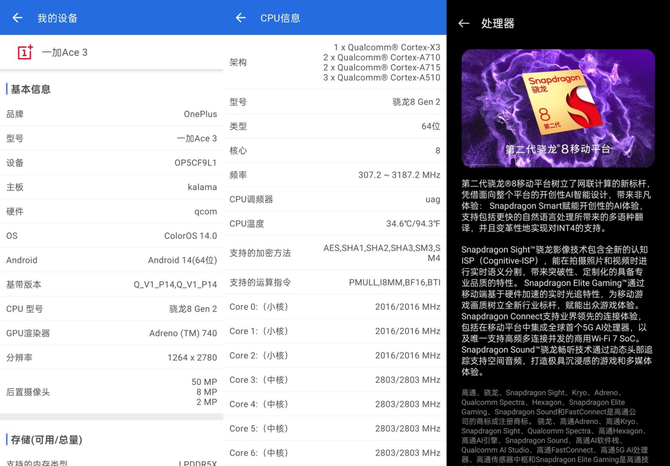Tap the 一加Ace 3 device name header

(x=65, y=53)
